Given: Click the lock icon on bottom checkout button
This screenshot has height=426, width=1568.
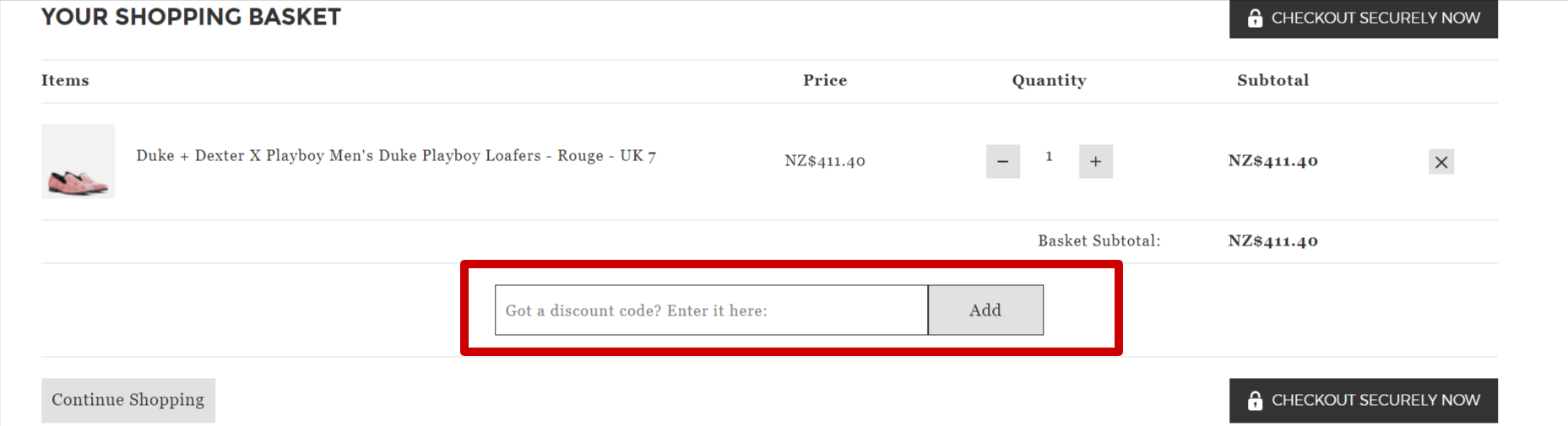Looking at the screenshot, I should click(x=1255, y=401).
